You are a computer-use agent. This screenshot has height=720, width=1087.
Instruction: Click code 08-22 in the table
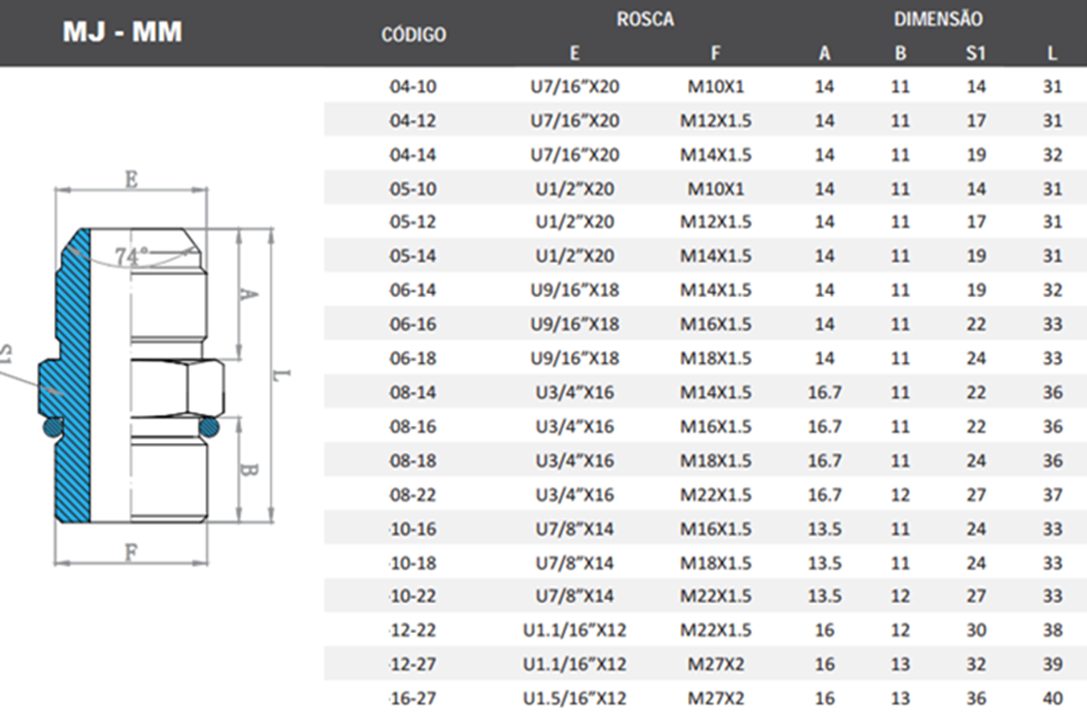click(x=414, y=495)
